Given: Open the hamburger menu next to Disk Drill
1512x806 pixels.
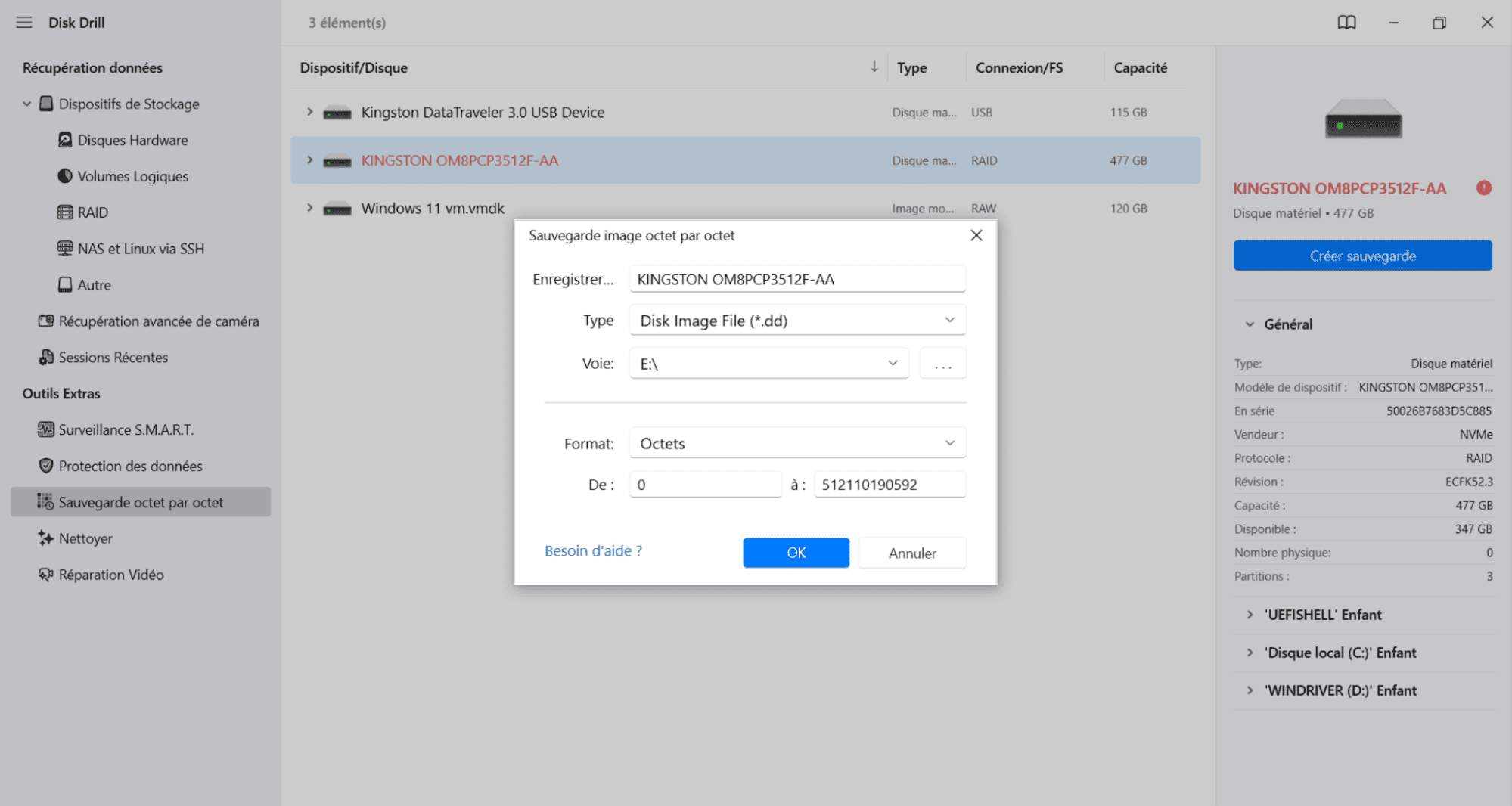Looking at the screenshot, I should 24,23.
